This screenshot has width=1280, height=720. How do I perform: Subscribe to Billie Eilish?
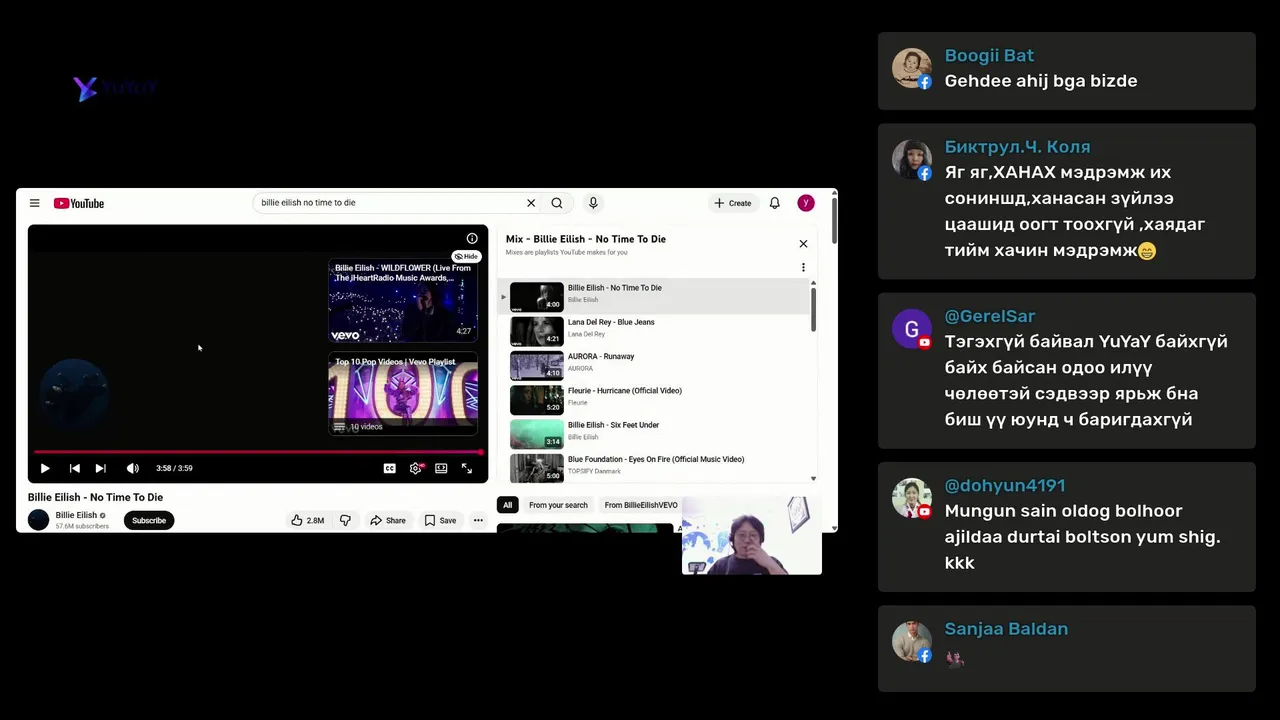tap(149, 520)
